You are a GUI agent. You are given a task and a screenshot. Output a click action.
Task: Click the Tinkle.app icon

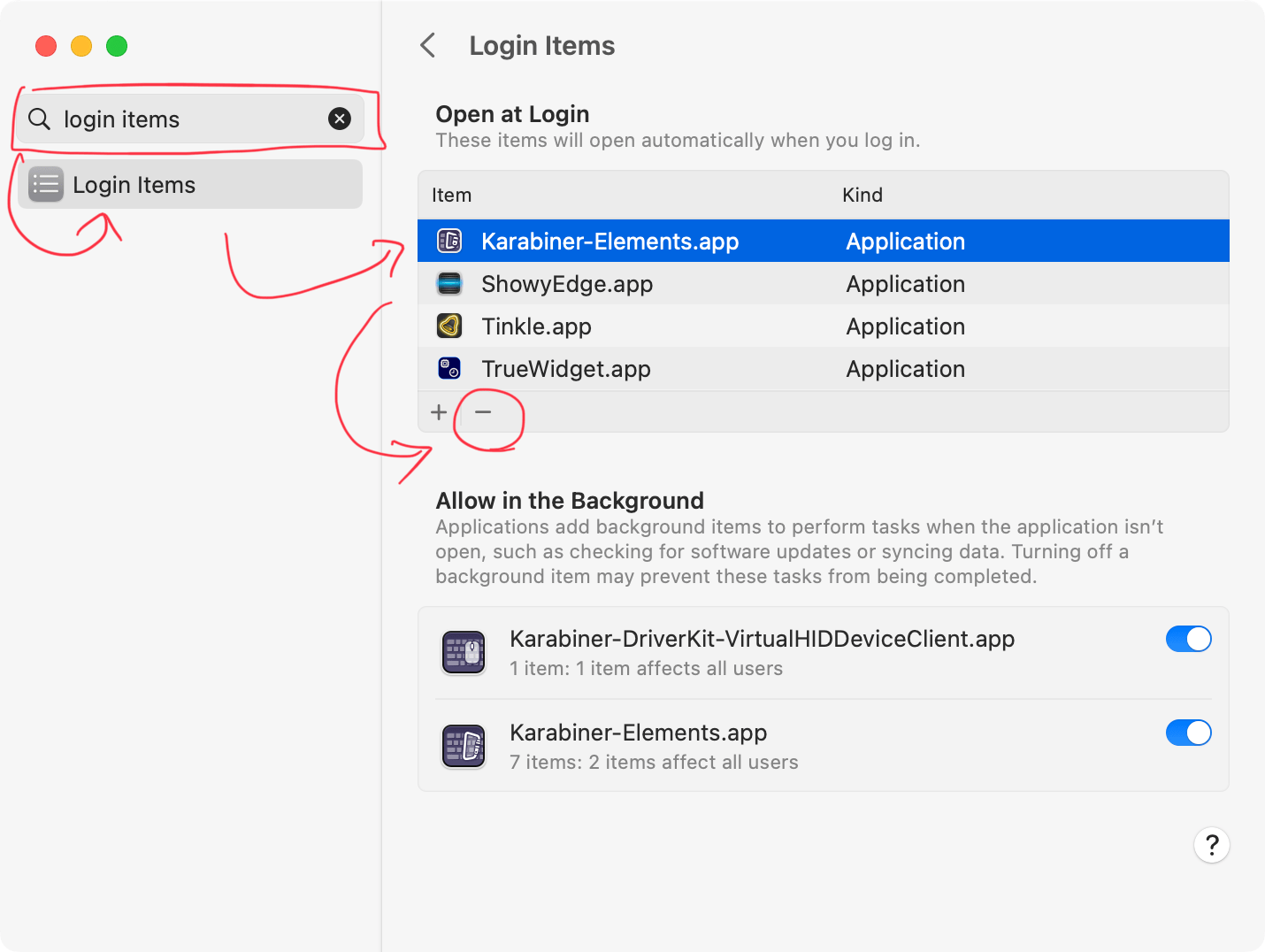449,326
